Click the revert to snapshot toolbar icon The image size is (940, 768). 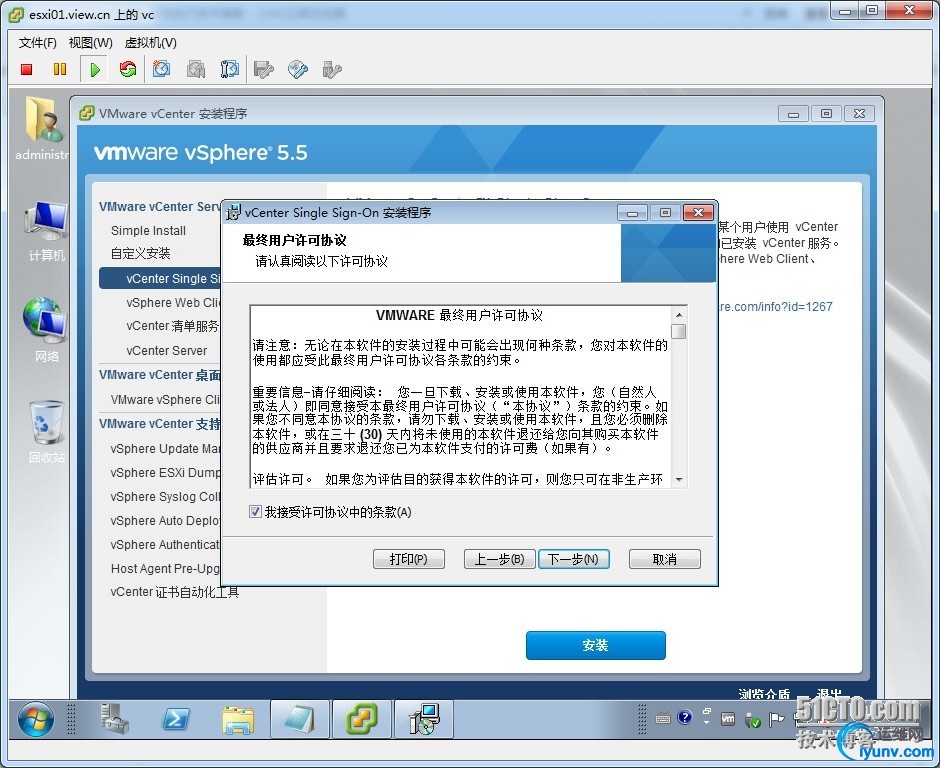(x=195, y=70)
